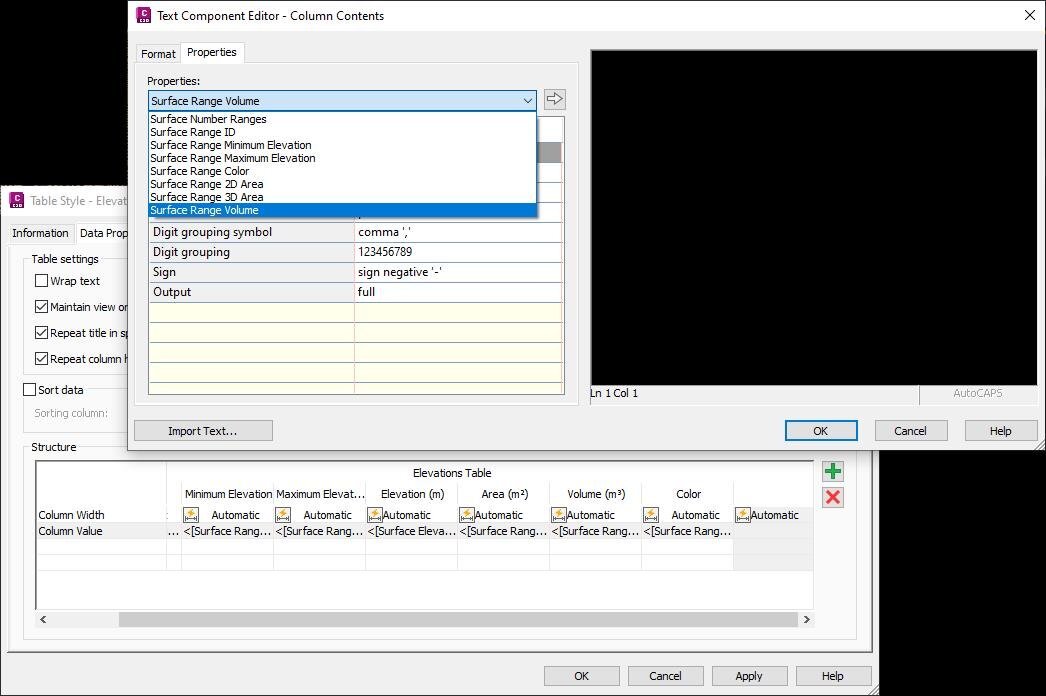Cancel the Text Component Editor dialog
1046x696 pixels.
tap(910, 431)
